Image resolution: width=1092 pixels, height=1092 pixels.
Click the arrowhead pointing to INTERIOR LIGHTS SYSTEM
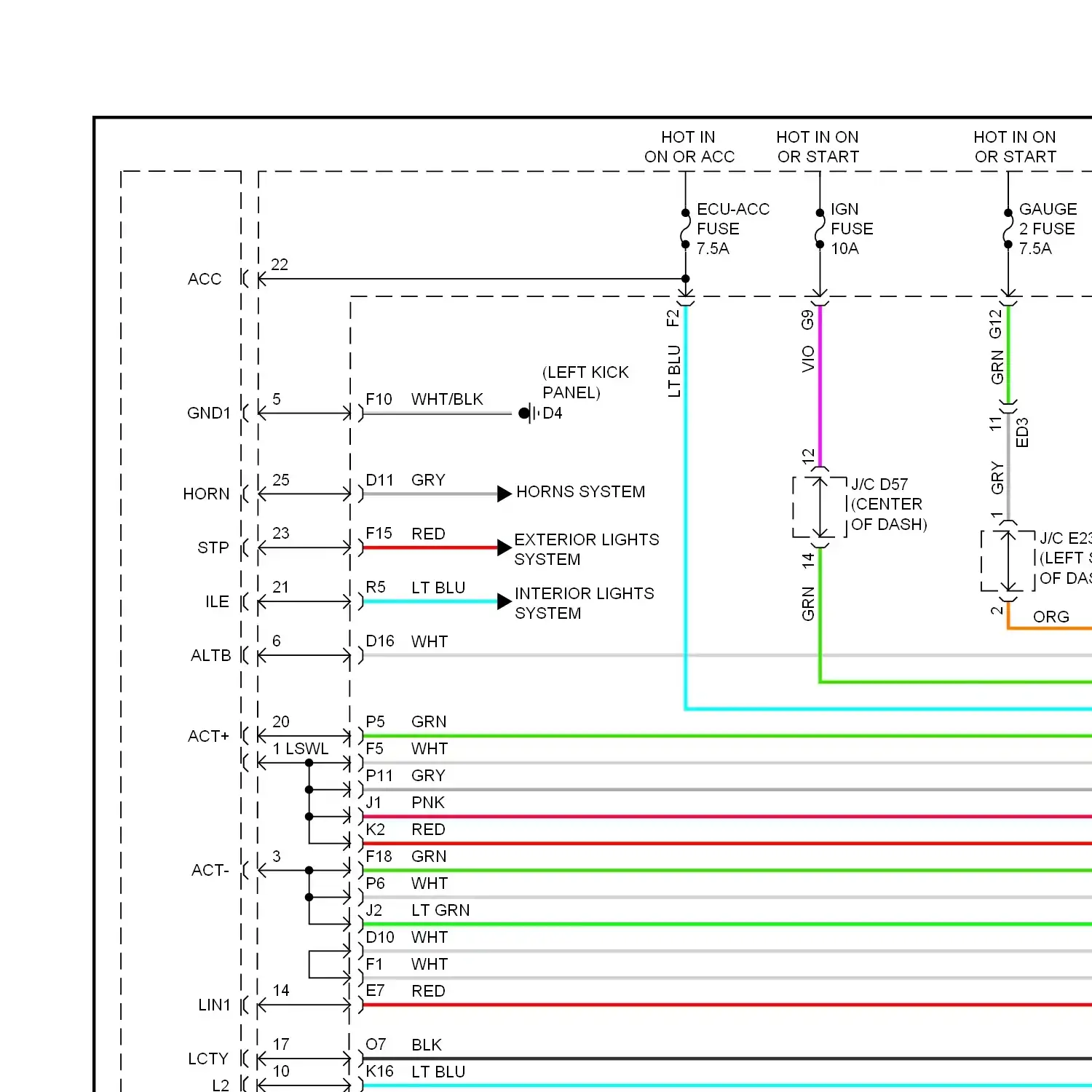504,601
